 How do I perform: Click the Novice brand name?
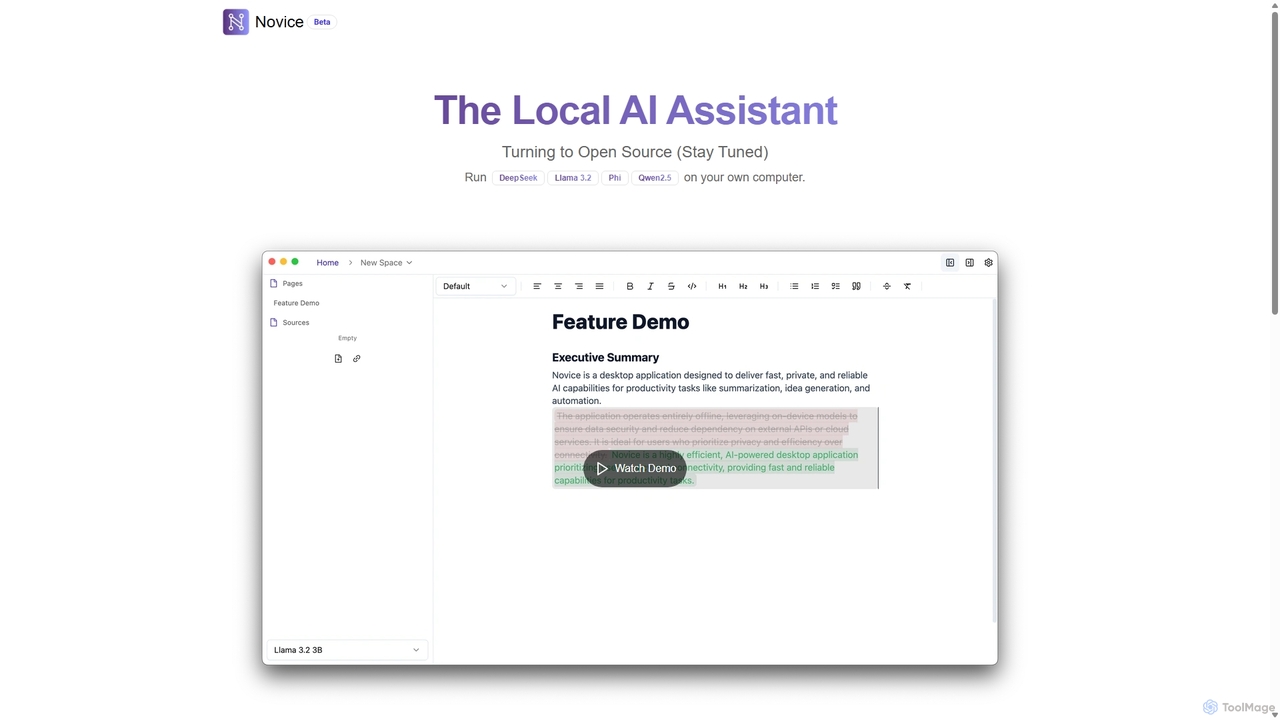coord(279,22)
